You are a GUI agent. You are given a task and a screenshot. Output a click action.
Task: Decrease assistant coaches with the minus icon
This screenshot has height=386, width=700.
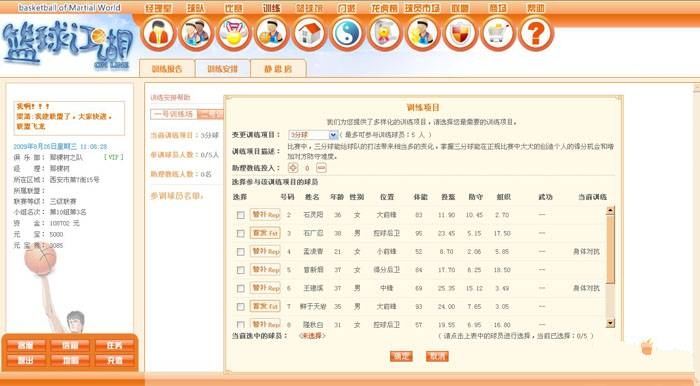click(321, 168)
